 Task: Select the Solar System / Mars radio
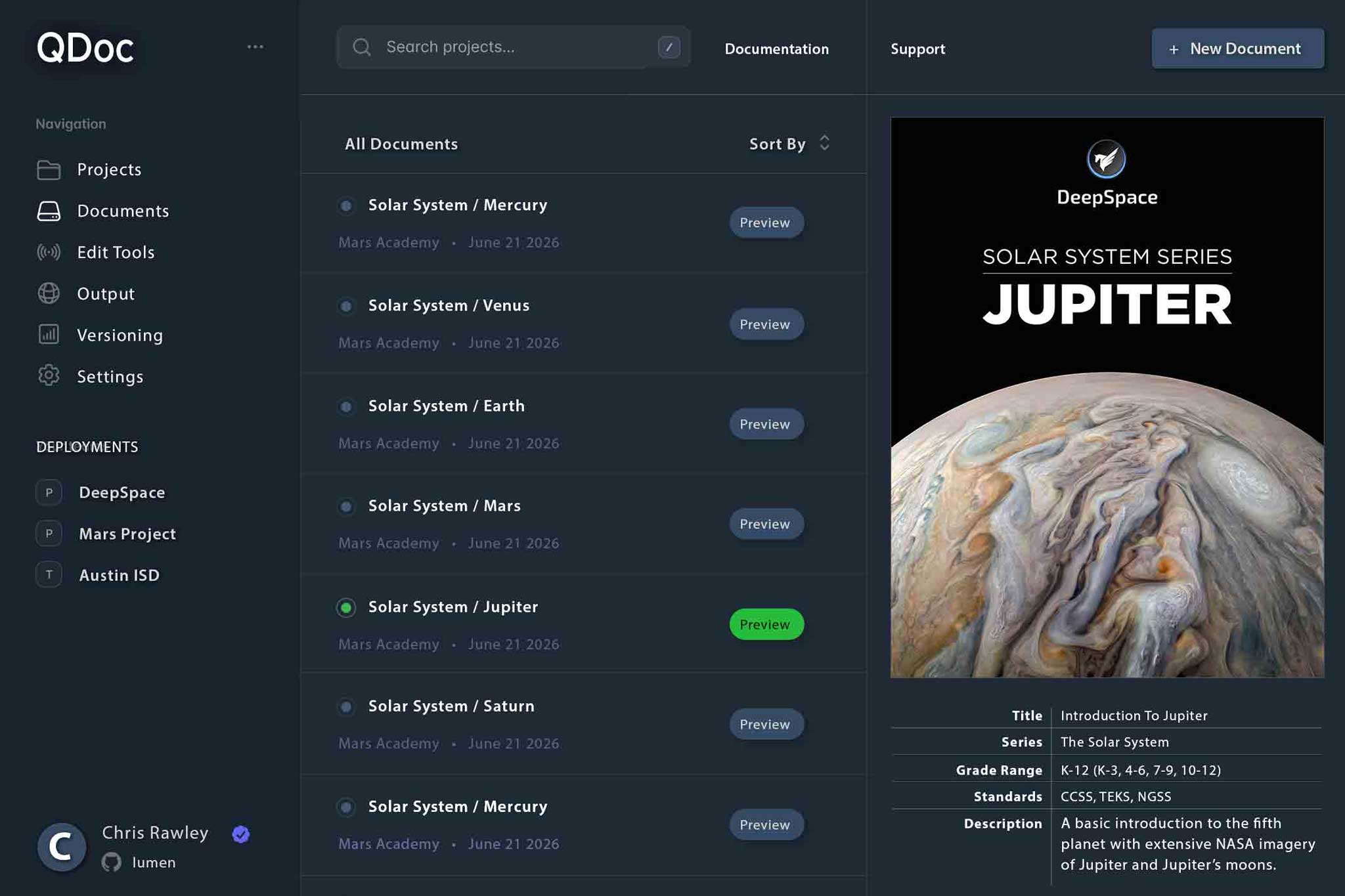[346, 507]
